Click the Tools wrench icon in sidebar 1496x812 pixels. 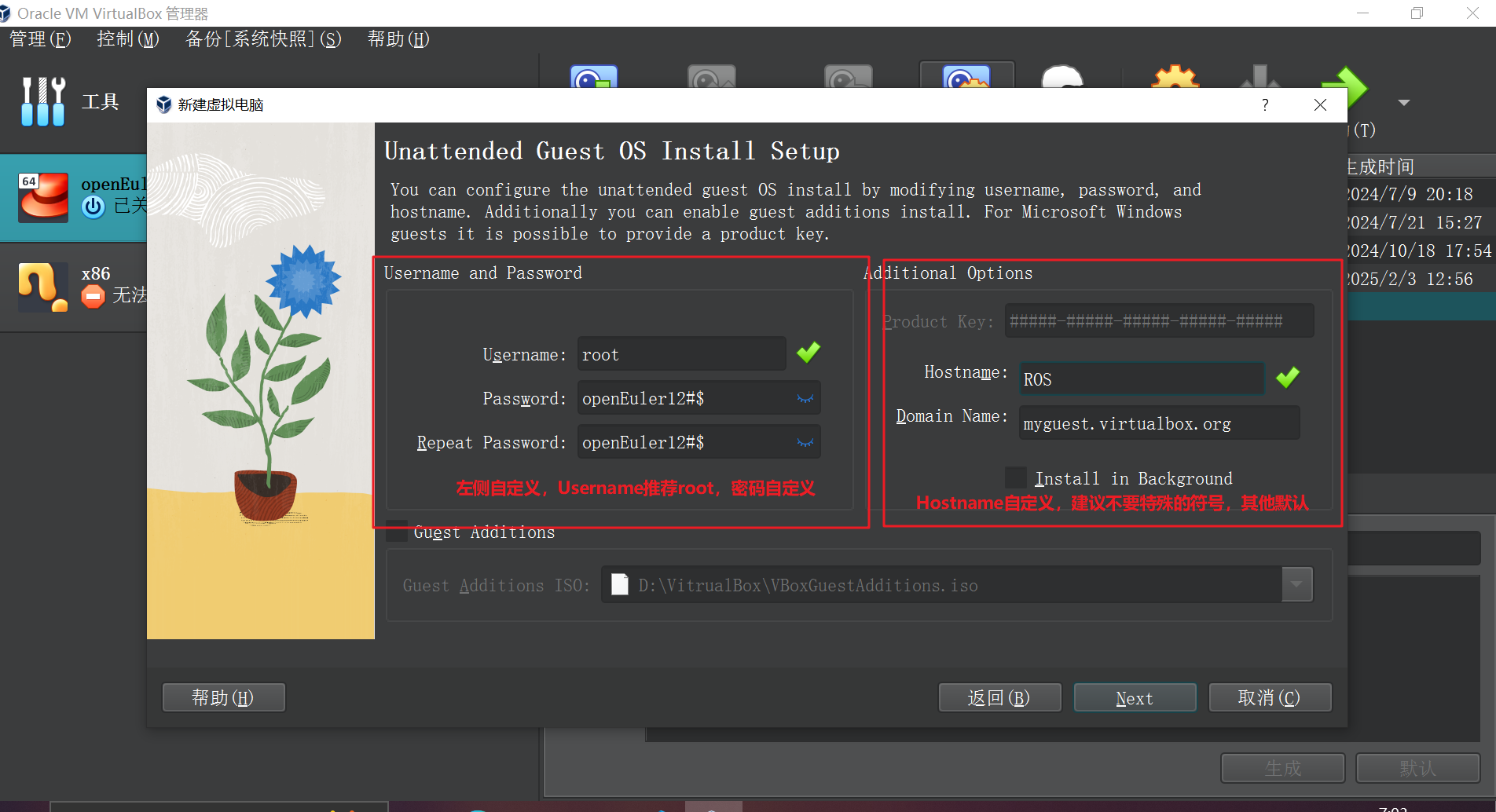43,102
